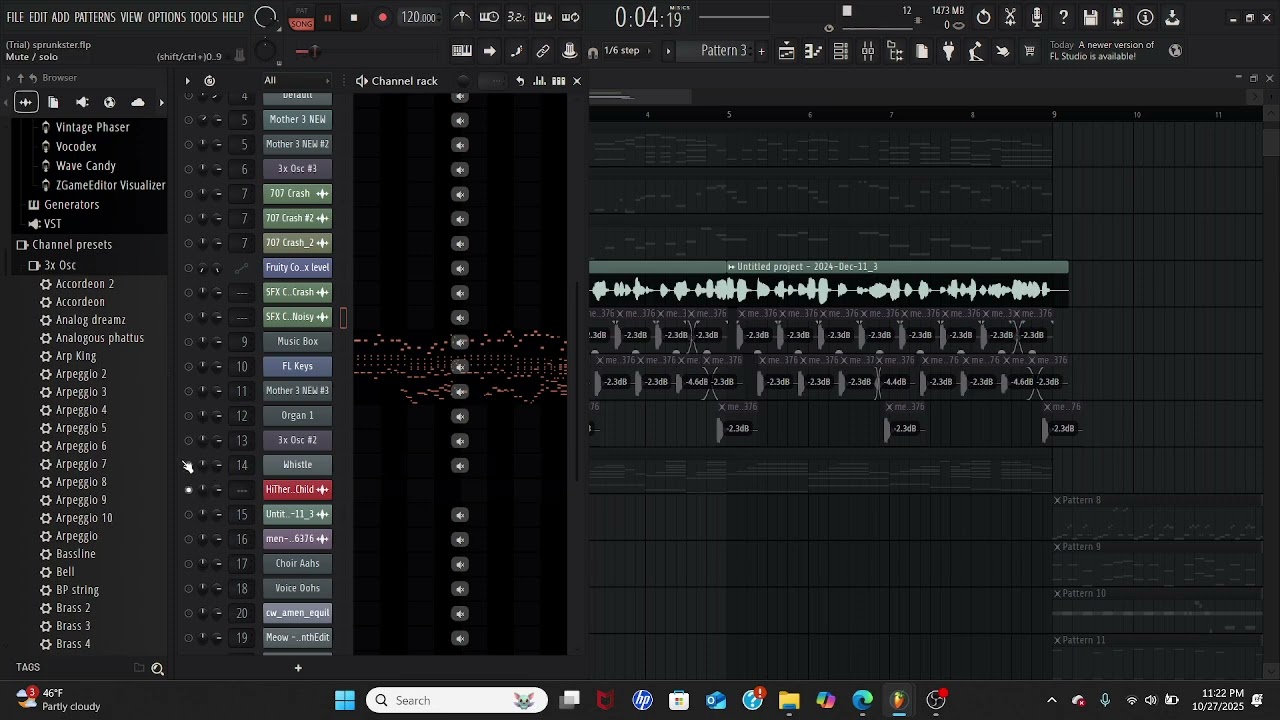Open the FILE menu
Screen dimensions: 1280x720
15,18
